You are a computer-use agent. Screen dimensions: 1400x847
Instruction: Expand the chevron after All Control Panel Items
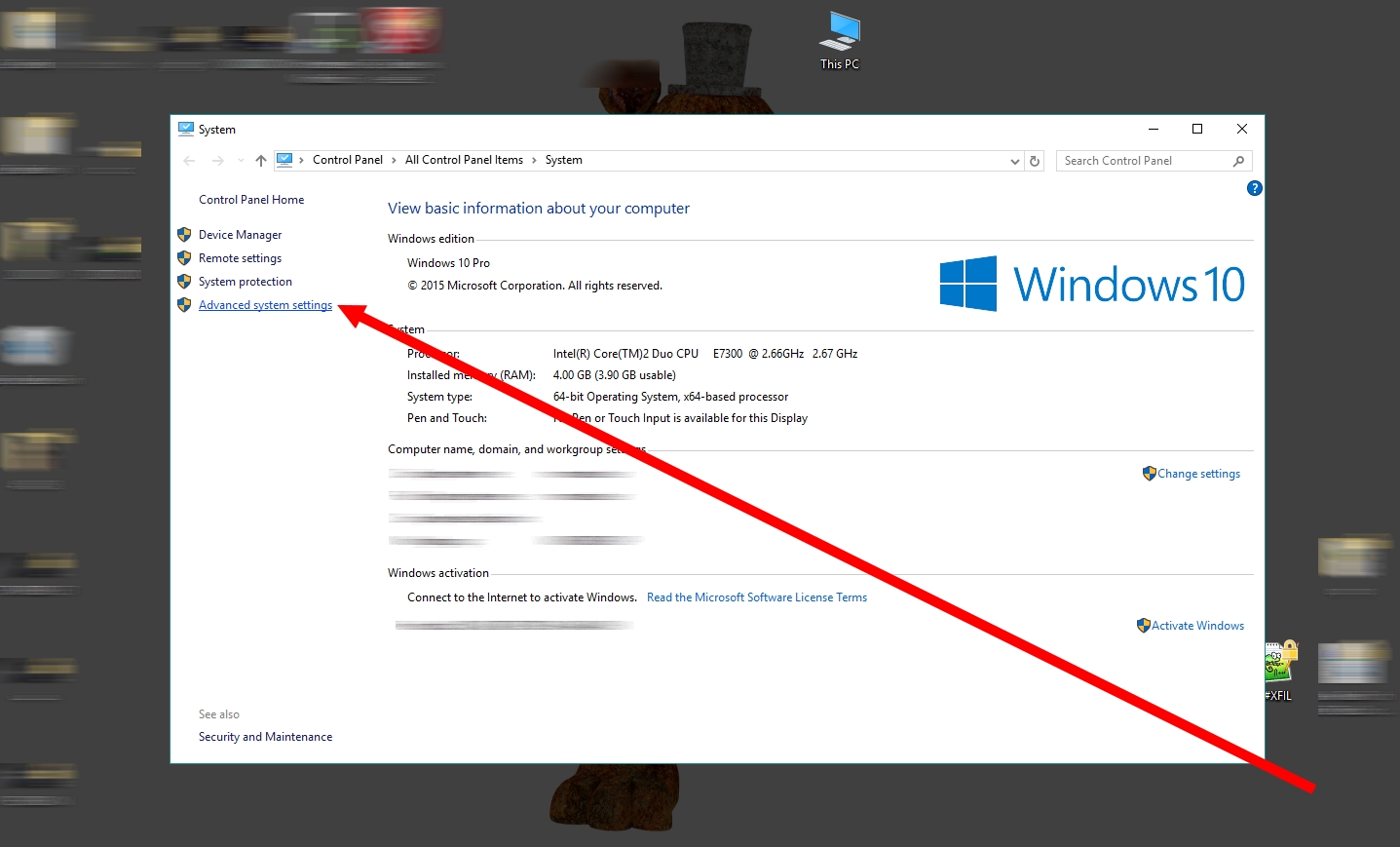(534, 160)
